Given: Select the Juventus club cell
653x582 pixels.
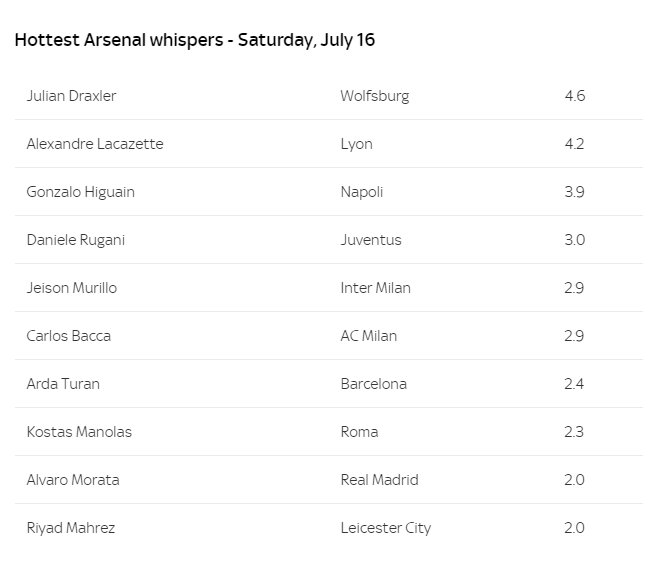Looking at the screenshot, I should coord(371,240).
